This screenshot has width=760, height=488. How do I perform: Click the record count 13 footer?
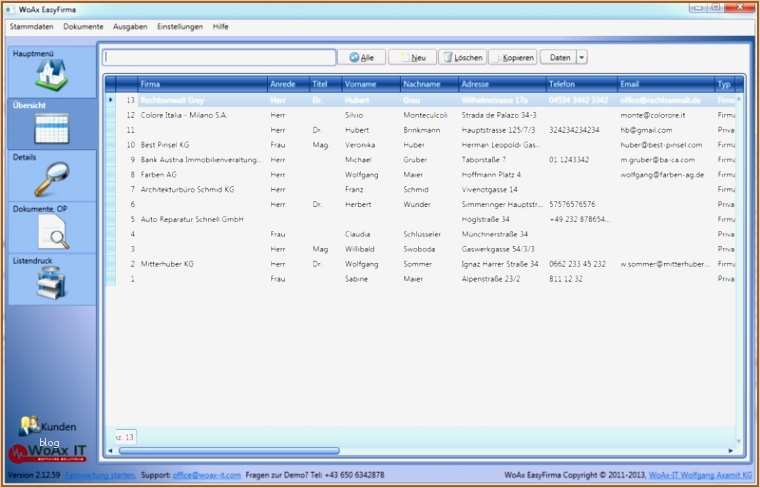pos(126,437)
